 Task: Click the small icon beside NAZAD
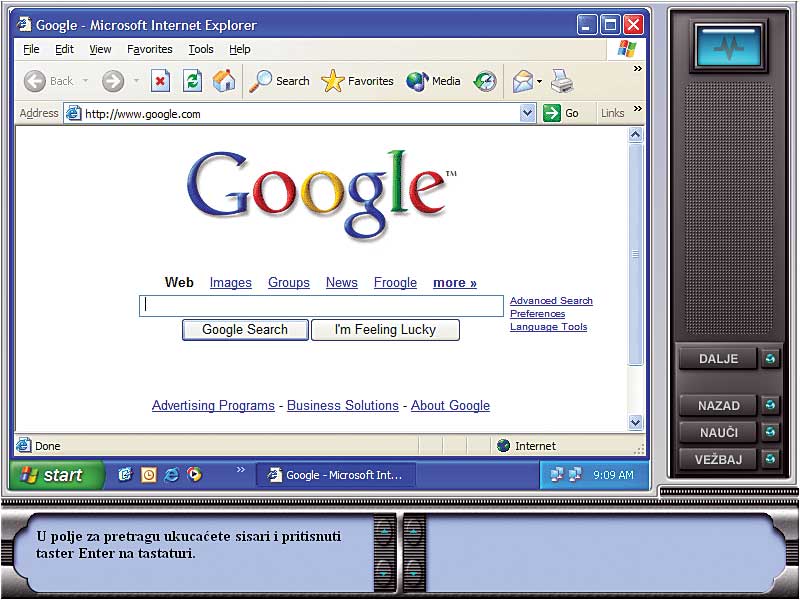click(x=770, y=406)
